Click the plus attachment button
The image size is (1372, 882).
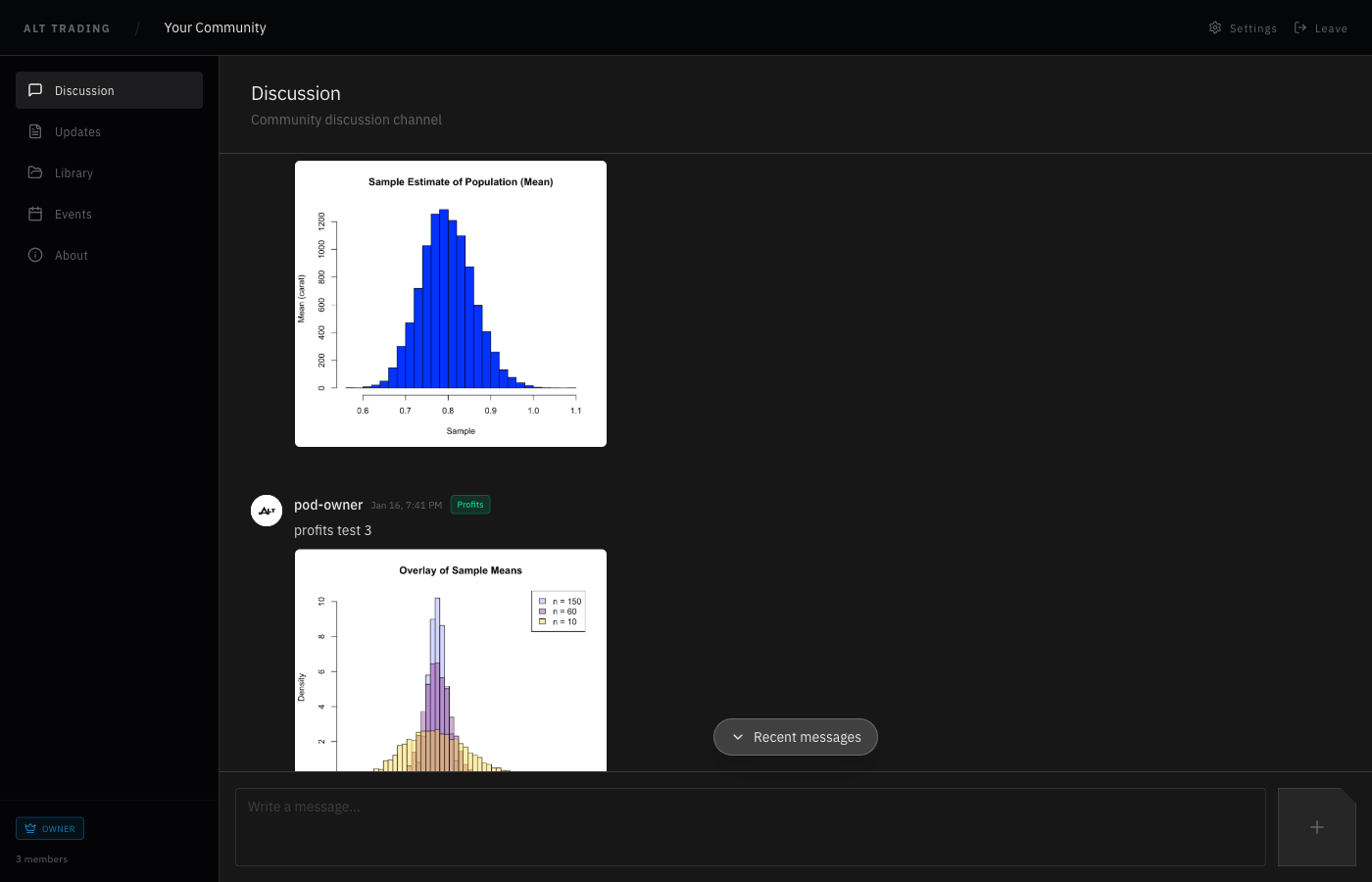(x=1316, y=827)
